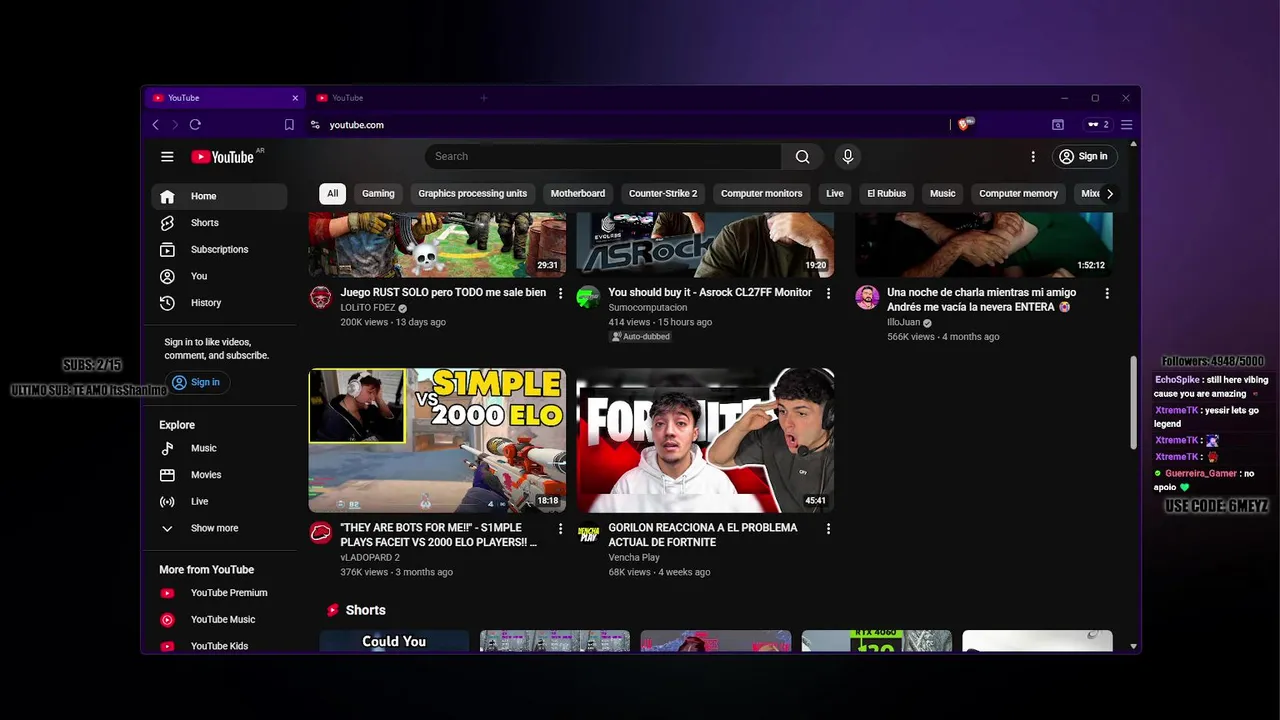This screenshot has width=1280, height=720.
Task: Switch to the second YouTube tab
Action: click(390, 98)
